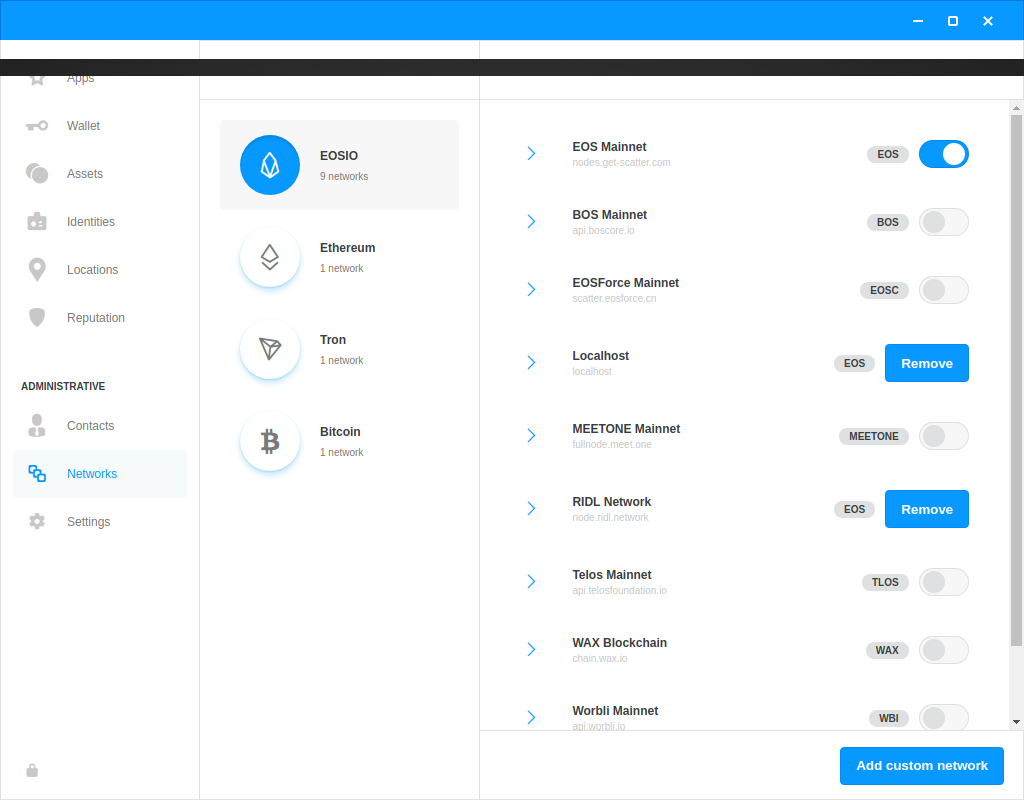Click the Identities badge icon
This screenshot has width=1024, height=800.
tap(37, 221)
